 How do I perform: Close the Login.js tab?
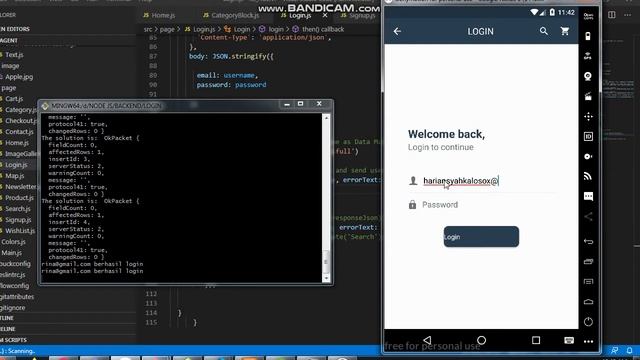325,15
